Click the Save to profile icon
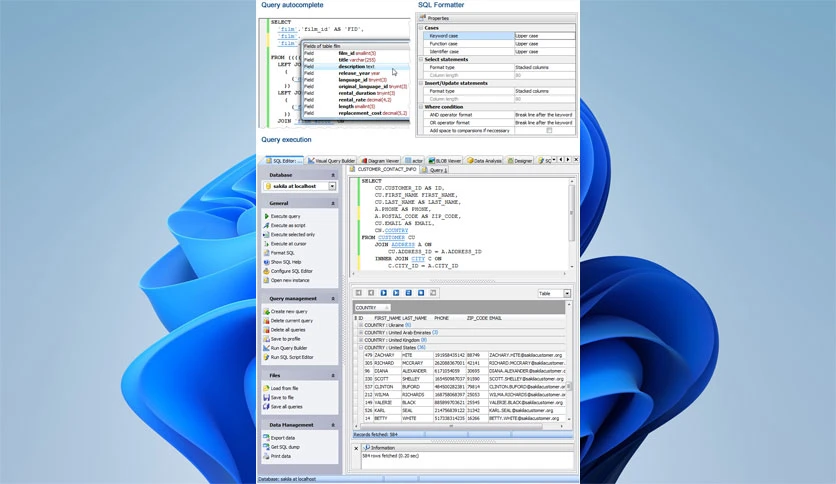 (x=267, y=338)
